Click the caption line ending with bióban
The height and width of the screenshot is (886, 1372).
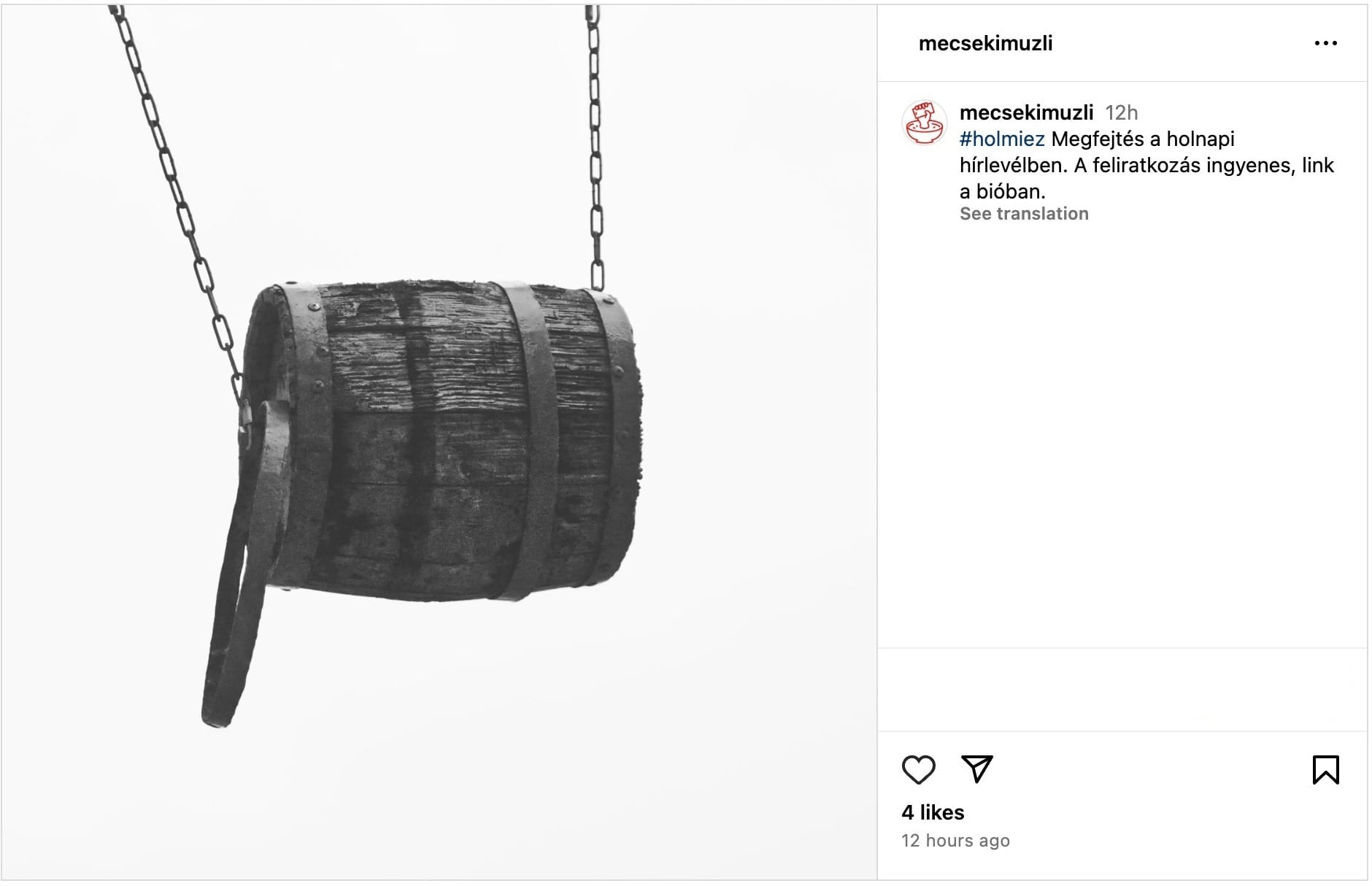[x=1002, y=191]
